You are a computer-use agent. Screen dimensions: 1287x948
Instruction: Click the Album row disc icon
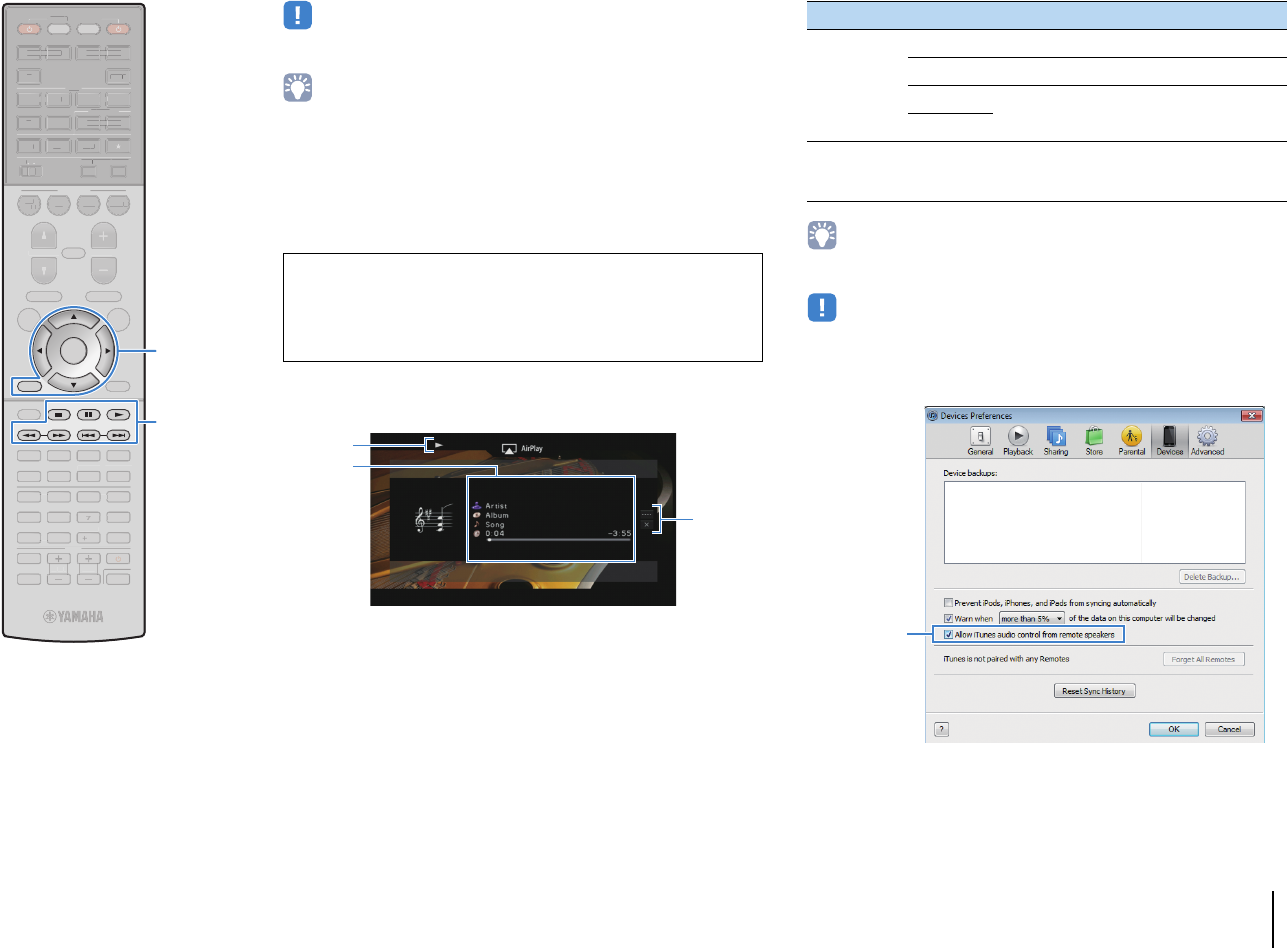pyautogui.click(x=477, y=516)
